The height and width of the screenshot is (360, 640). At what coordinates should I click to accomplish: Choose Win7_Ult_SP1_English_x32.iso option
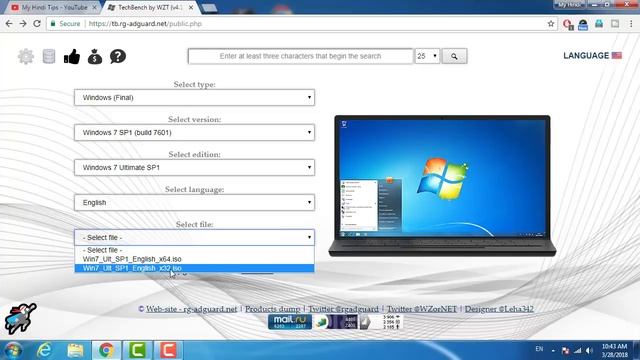[x=194, y=268]
